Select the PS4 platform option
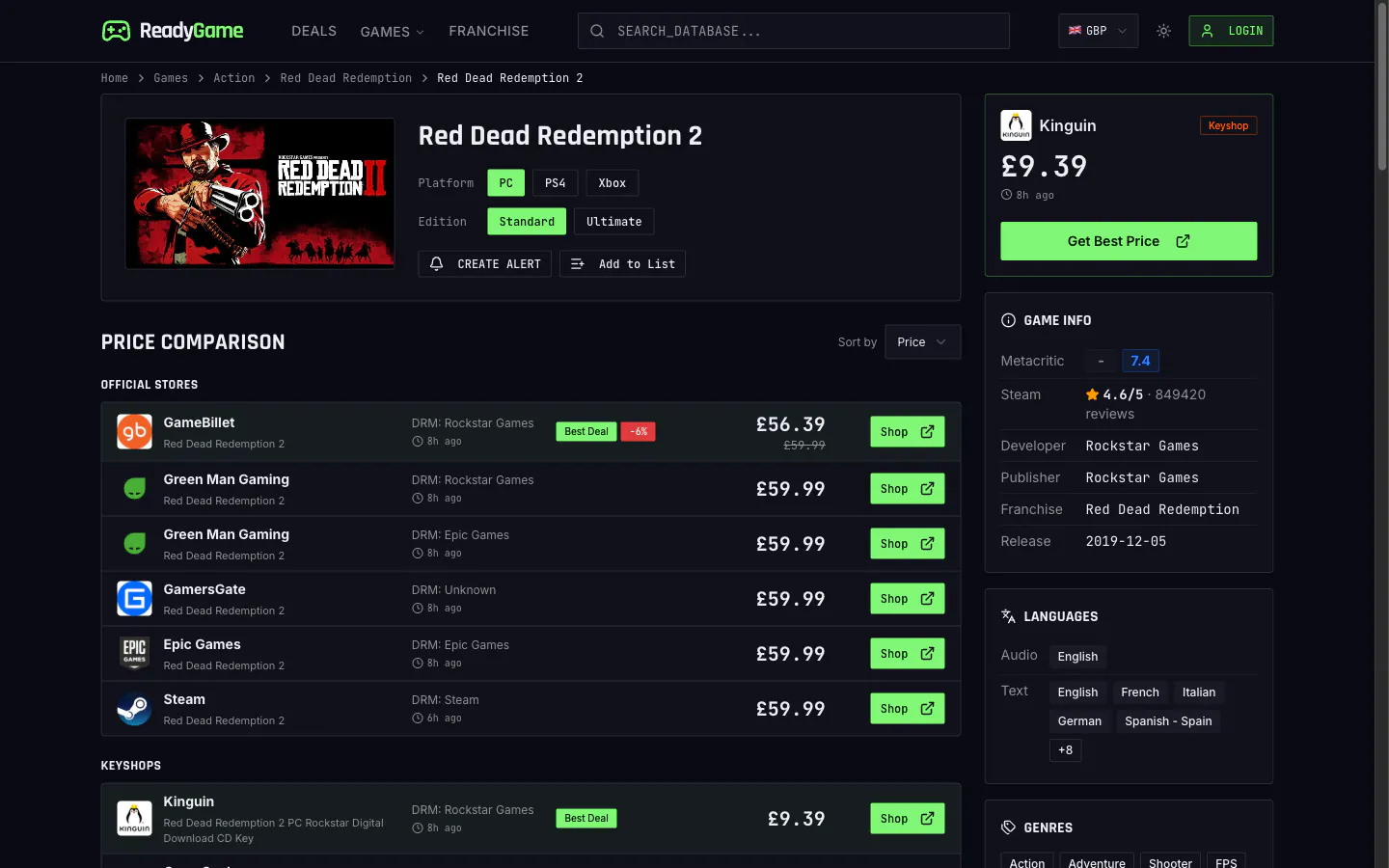Screen dimensions: 1389x868 click(x=556, y=183)
